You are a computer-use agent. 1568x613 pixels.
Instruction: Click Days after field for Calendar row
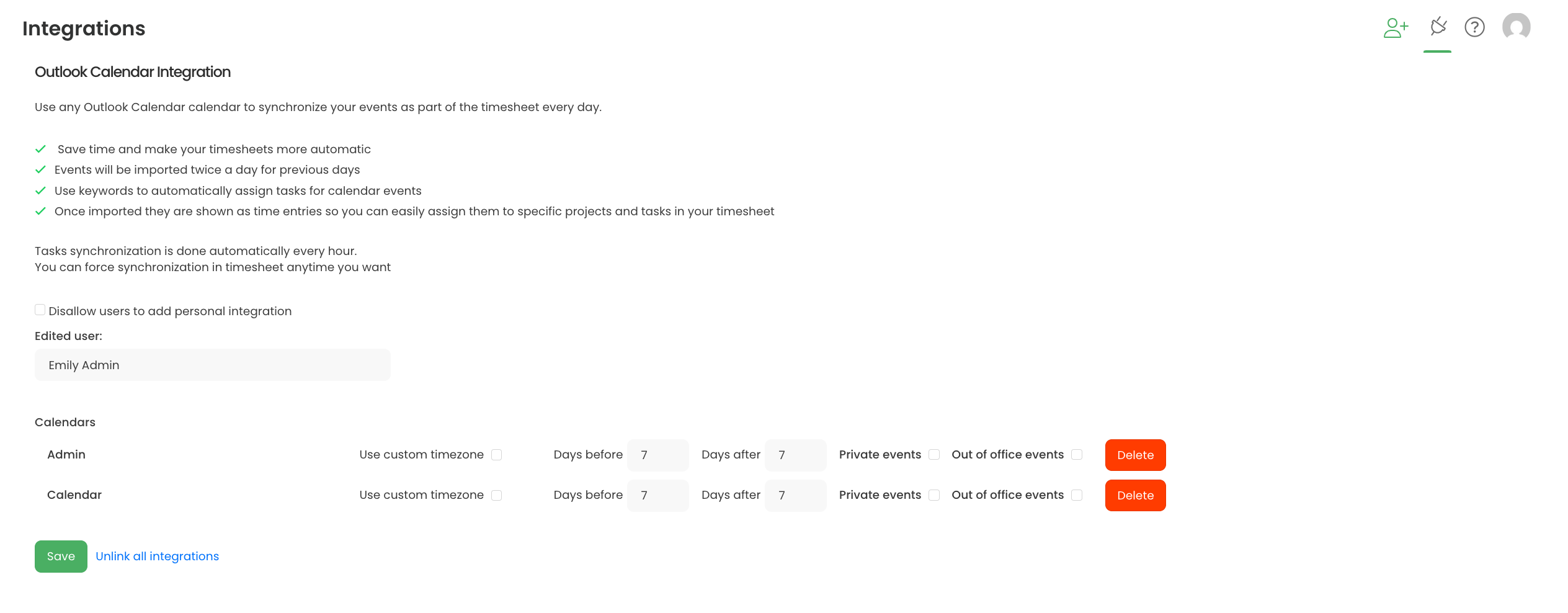point(795,495)
